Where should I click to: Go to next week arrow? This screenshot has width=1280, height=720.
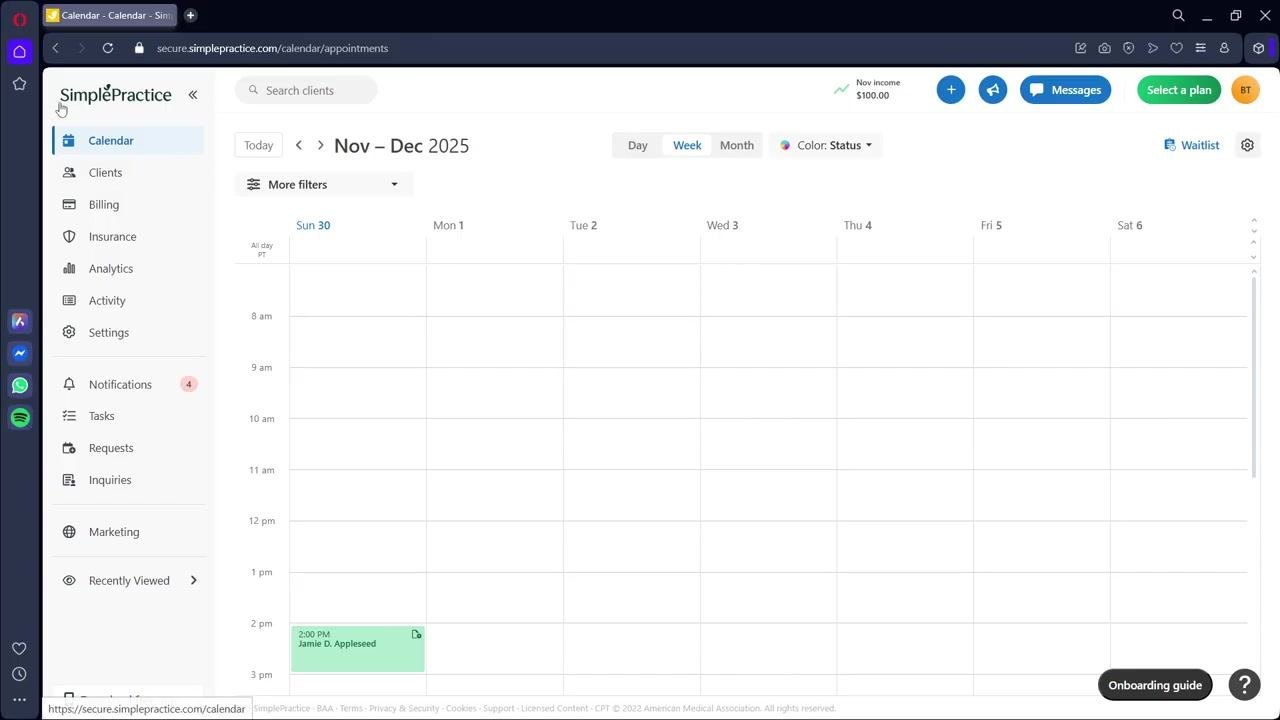320,145
